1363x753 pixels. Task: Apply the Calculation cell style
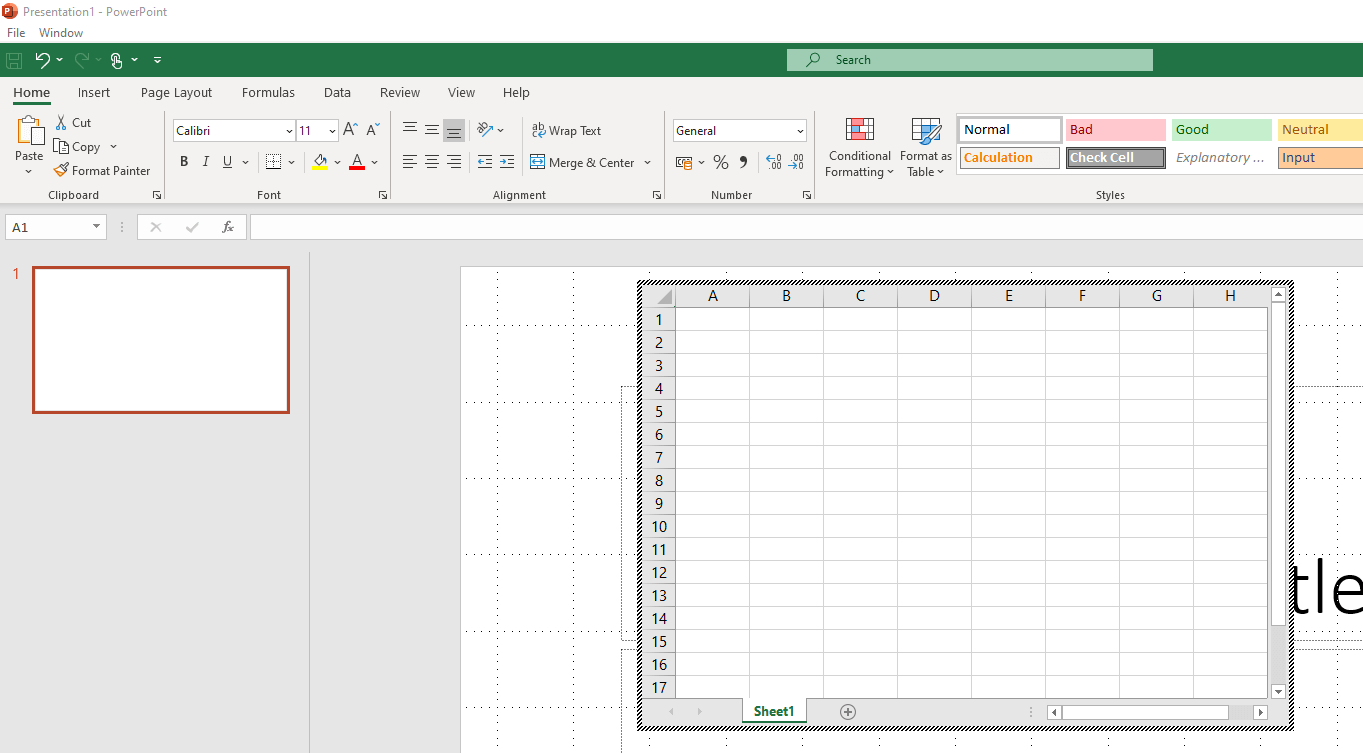pos(1008,157)
